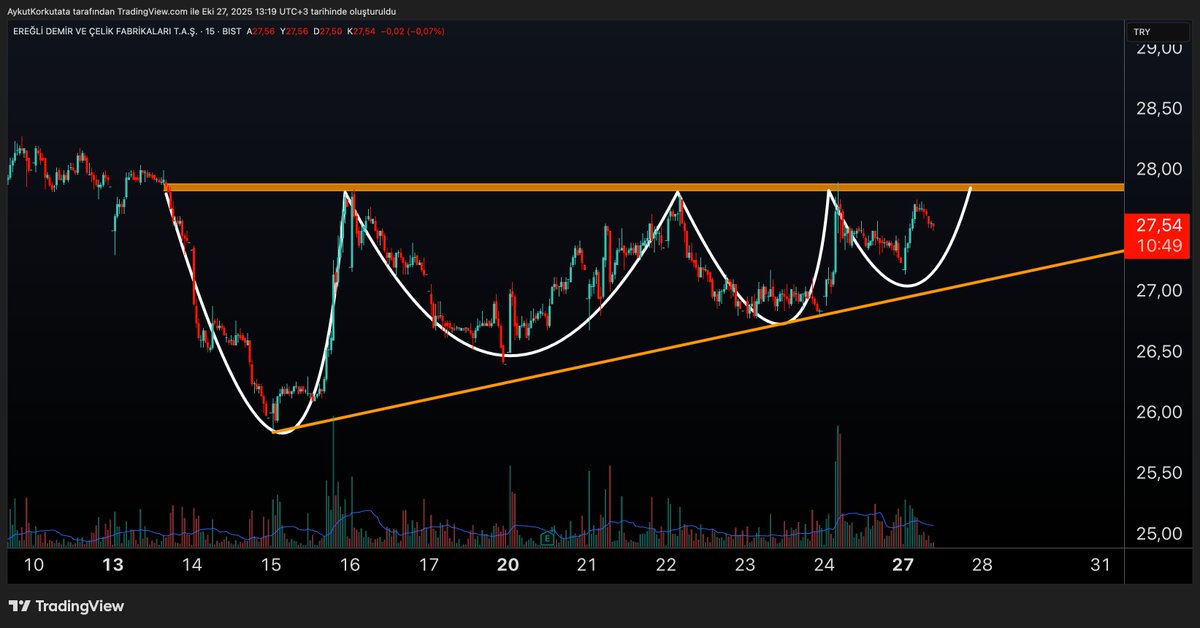
Task: Click the 28,00 price axis label
Action: (1157, 169)
